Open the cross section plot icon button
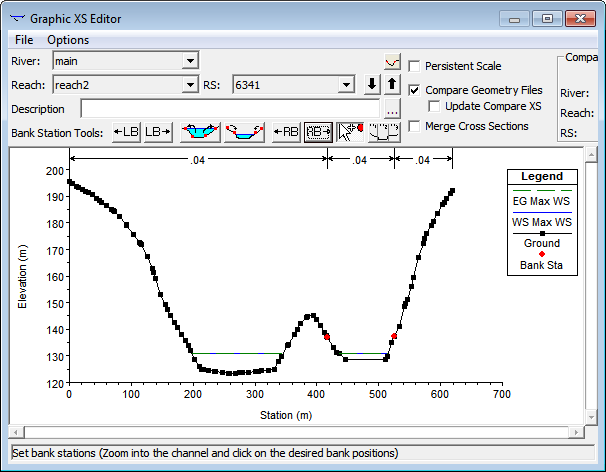This screenshot has width=606, height=472. (392, 62)
